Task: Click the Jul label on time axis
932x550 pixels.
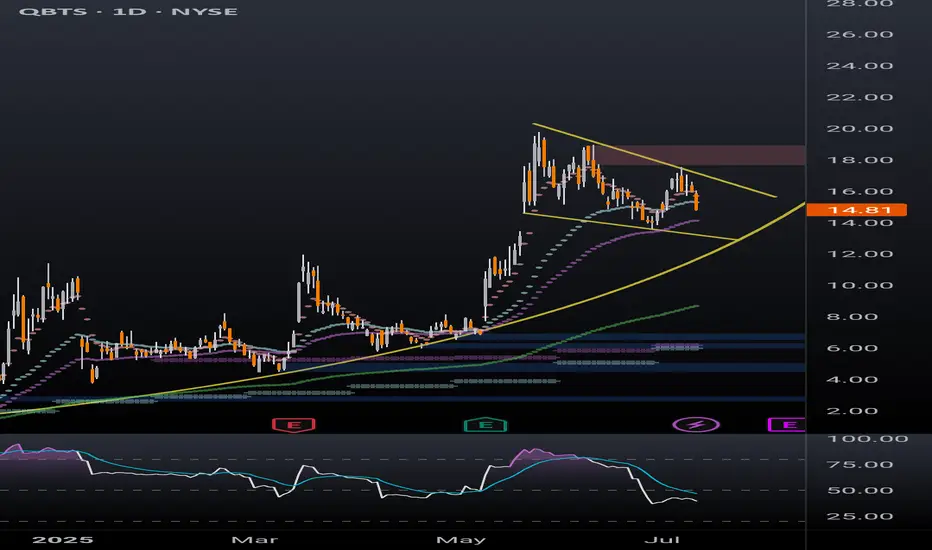Action: point(662,540)
